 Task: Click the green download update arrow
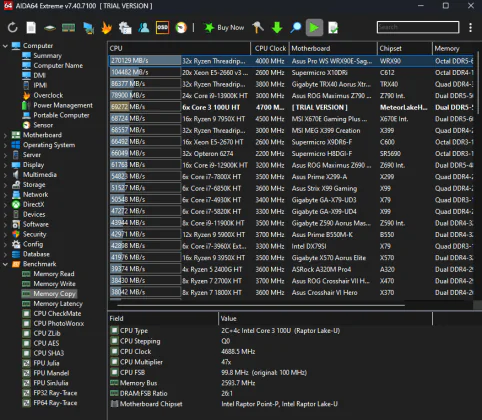pos(277,28)
